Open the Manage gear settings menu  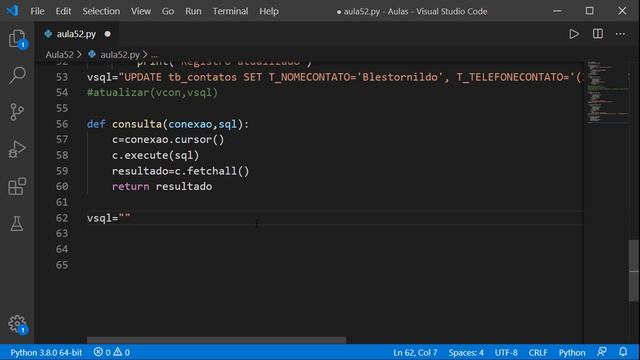(x=17, y=324)
